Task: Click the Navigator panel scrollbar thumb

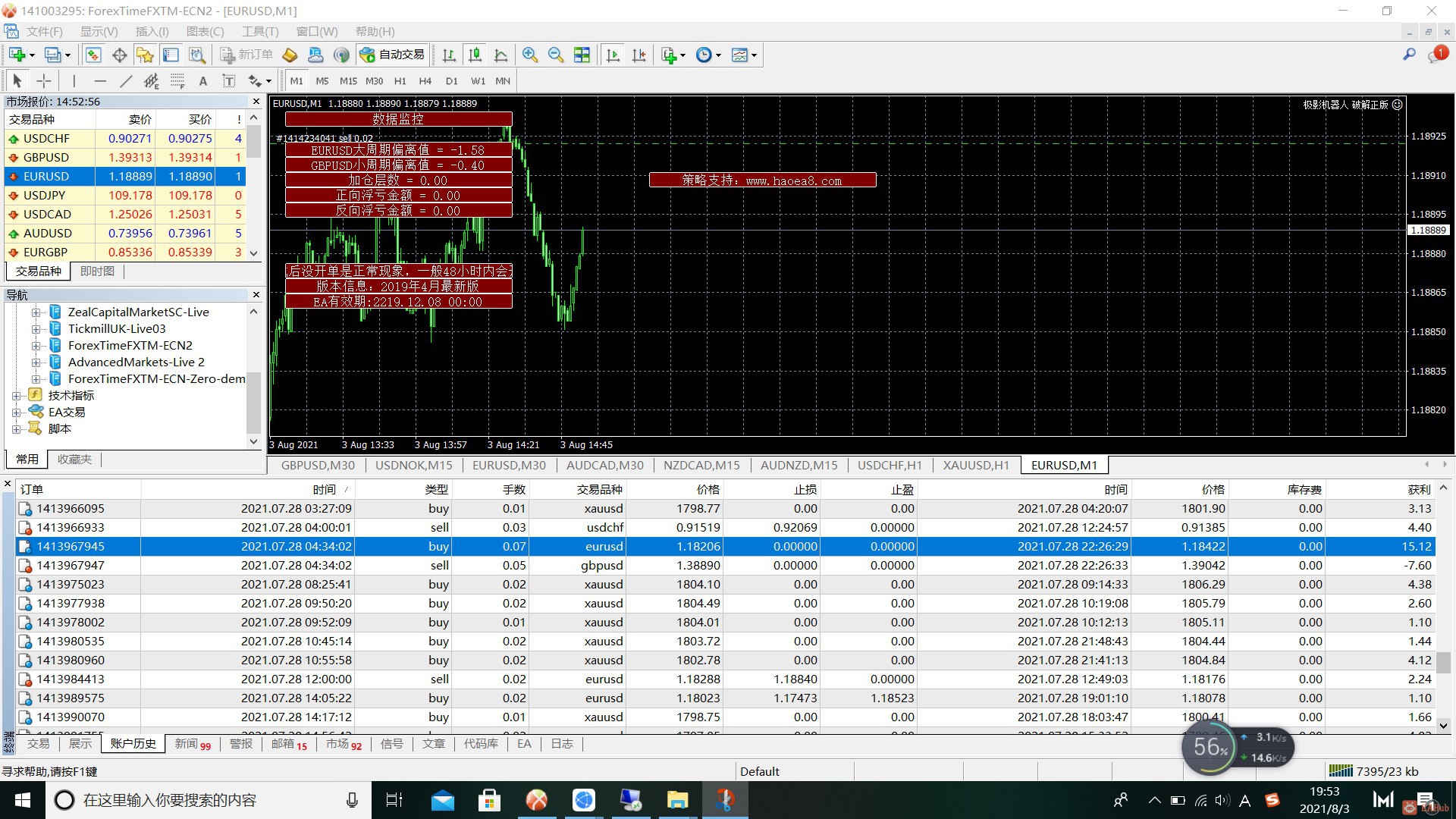Action: pyautogui.click(x=254, y=402)
